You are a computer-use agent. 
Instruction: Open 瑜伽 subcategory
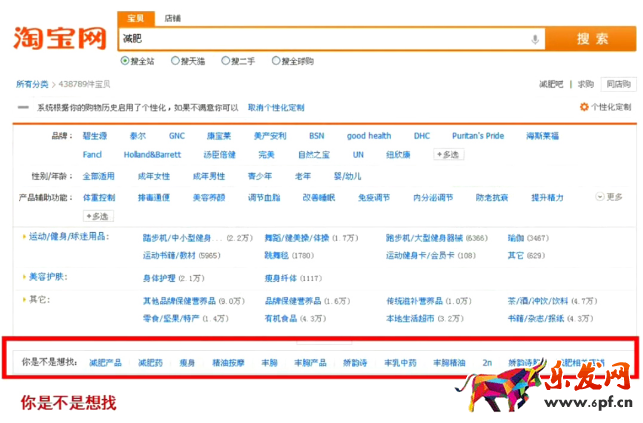516,238
